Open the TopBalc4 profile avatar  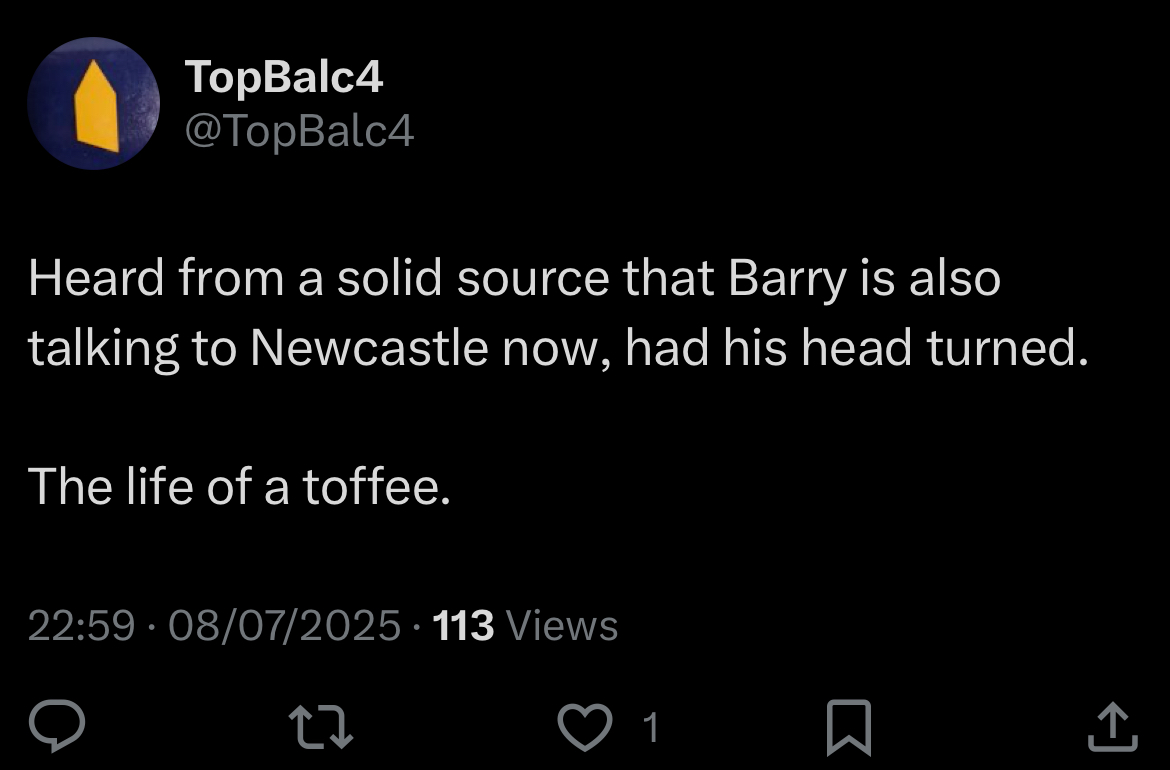(x=93, y=105)
